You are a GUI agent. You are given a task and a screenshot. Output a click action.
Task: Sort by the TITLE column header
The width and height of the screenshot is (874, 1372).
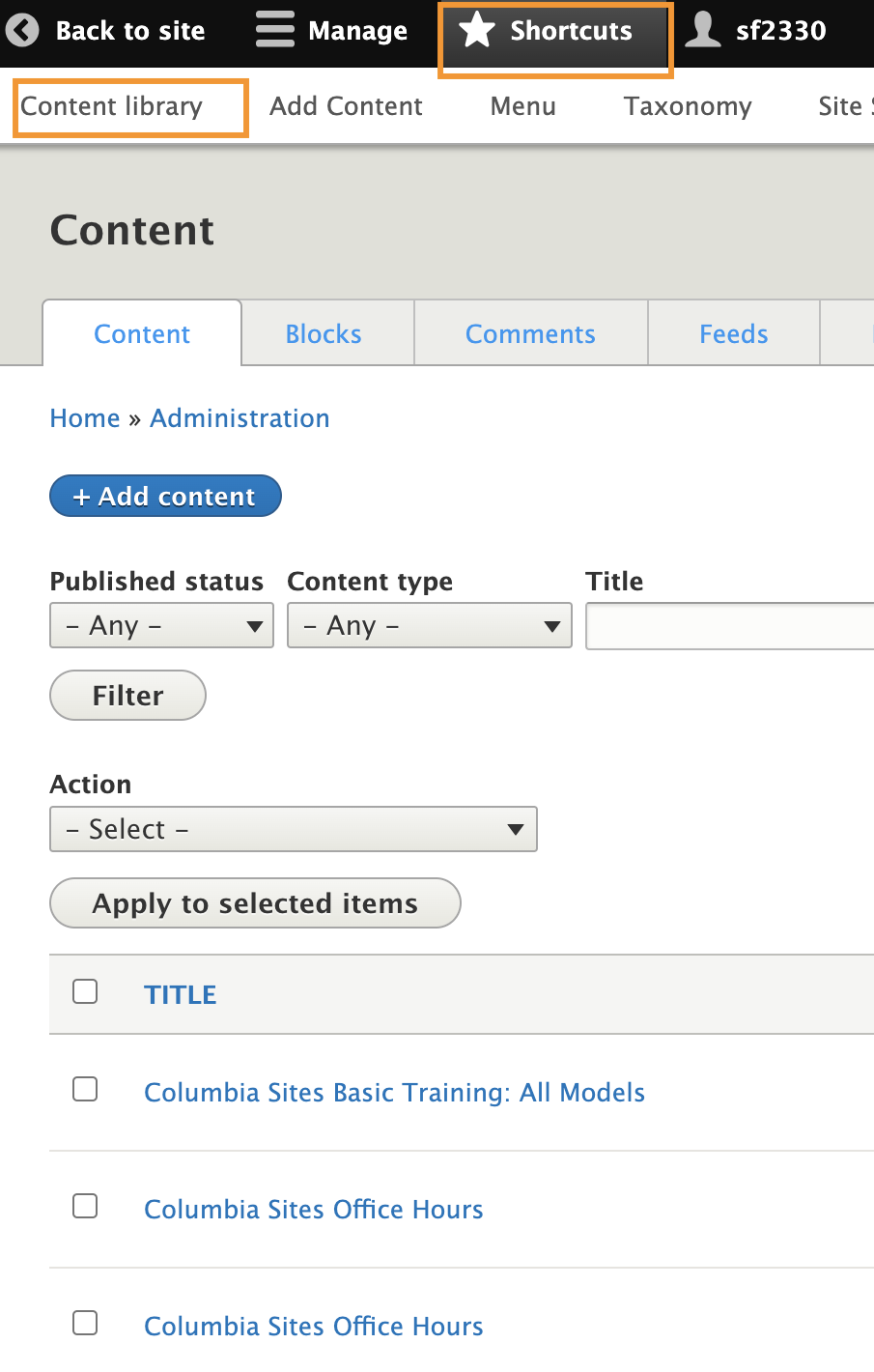(181, 995)
